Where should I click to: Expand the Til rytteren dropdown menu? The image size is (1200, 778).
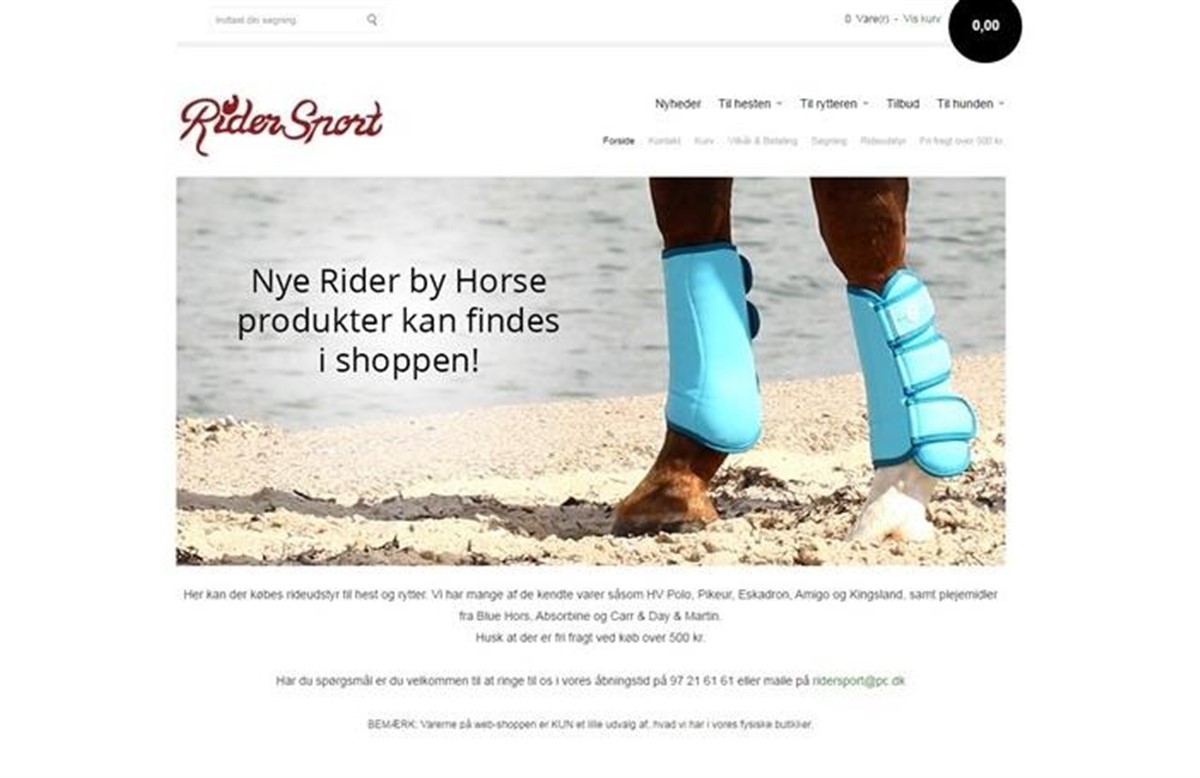pos(834,104)
